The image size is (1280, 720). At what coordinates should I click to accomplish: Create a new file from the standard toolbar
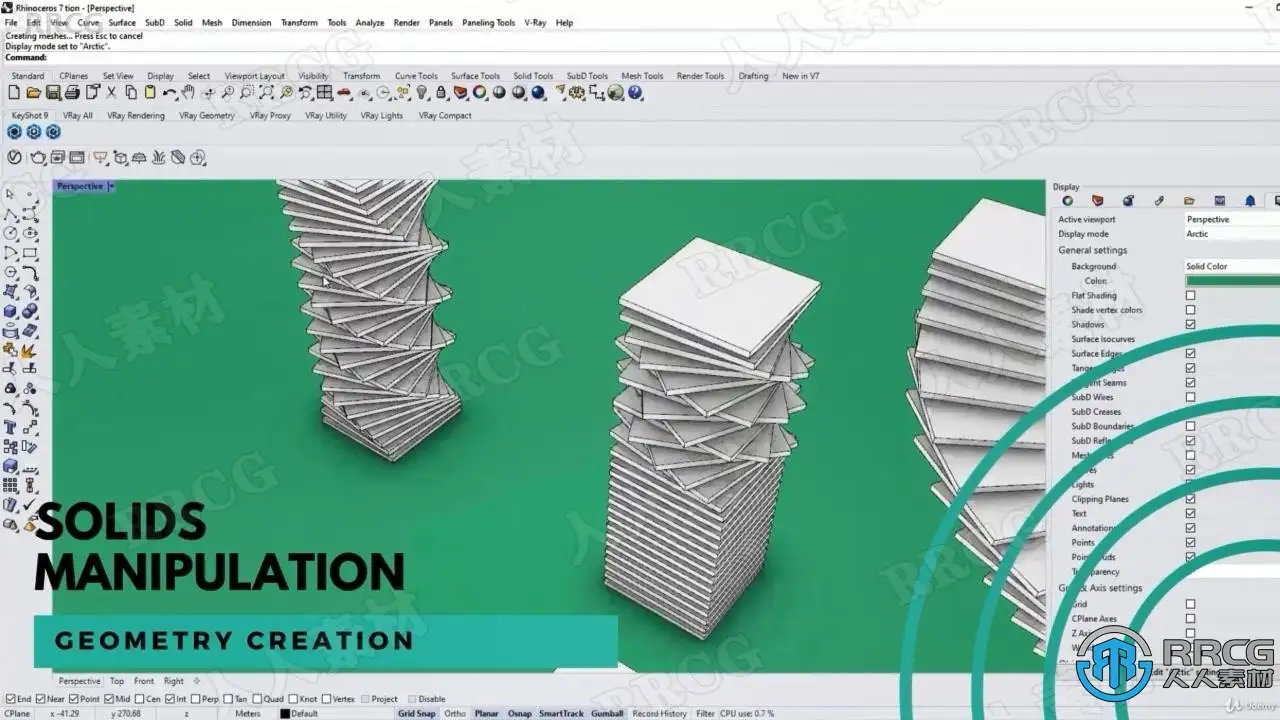[x=14, y=93]
